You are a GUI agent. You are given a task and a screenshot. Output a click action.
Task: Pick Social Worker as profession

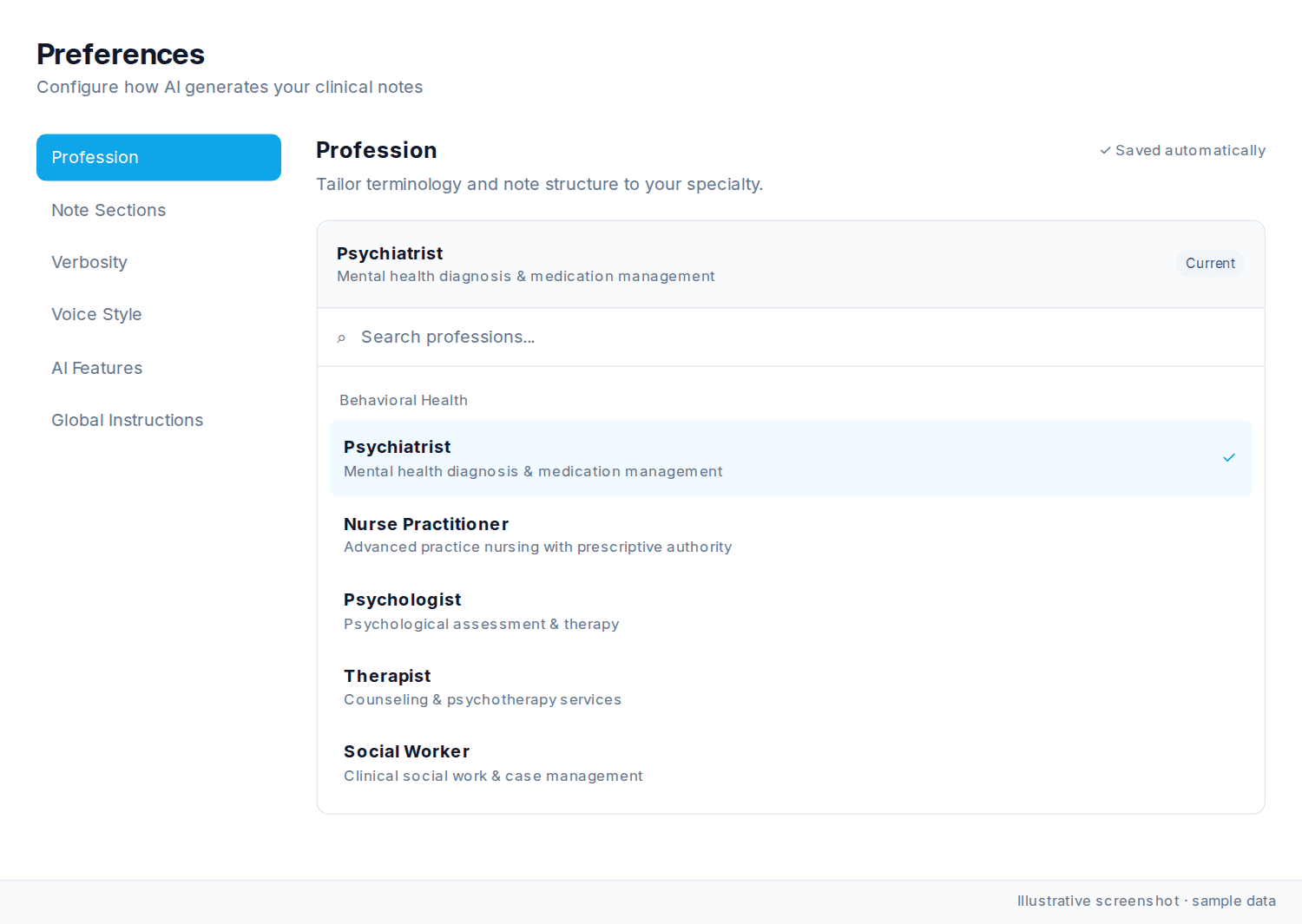pos(791,763)
